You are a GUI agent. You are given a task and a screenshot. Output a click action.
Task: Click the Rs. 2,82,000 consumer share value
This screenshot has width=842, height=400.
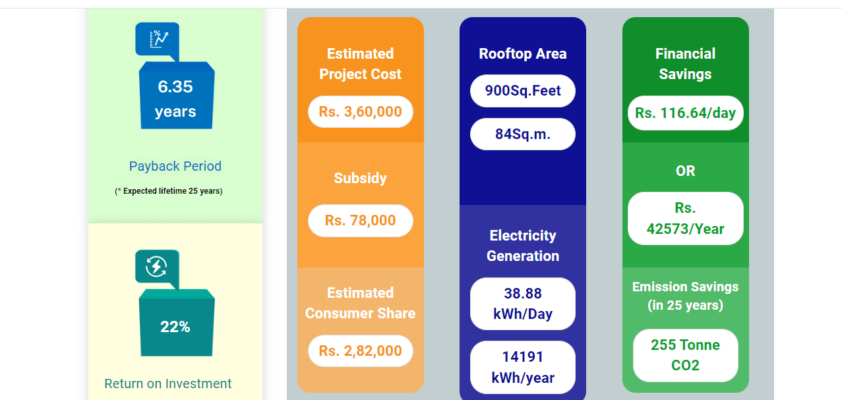point(360,350)
